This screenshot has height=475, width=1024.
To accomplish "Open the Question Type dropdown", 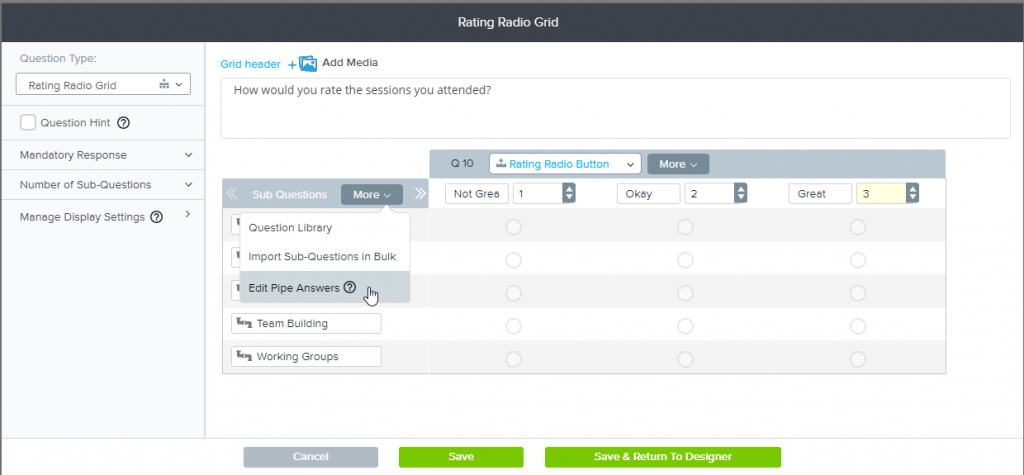I will (103, 86).
